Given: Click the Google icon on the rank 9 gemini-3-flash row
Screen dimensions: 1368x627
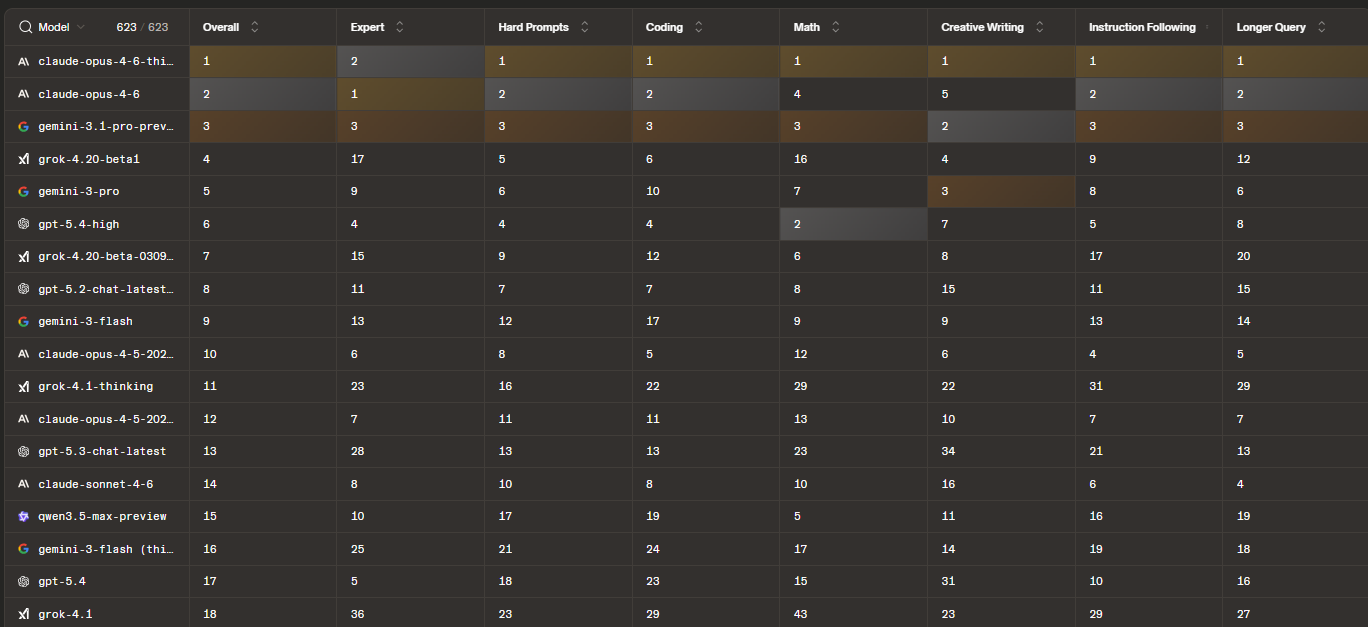Looking at the screenshot, I should click(x=24, y=322).
